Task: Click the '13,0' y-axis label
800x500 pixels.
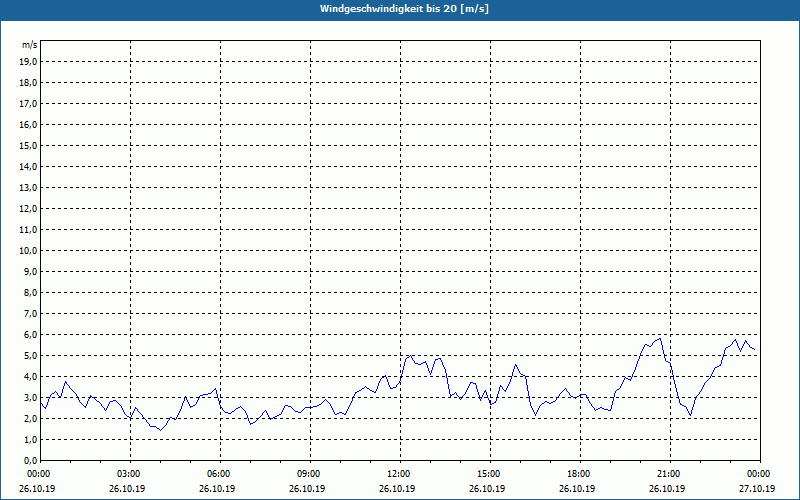Action: tap(28, 188)
